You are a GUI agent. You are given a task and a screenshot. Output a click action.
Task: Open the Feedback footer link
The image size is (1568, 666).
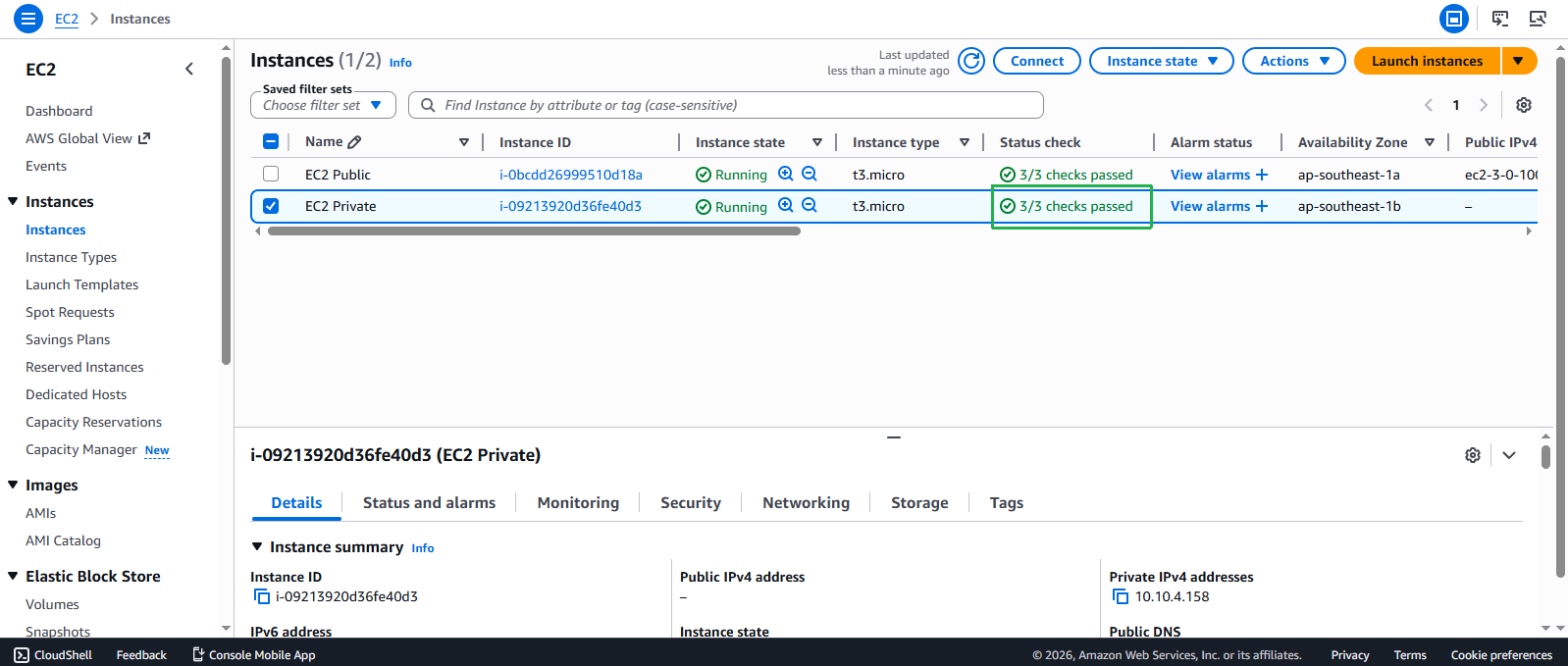coord(141,655)
